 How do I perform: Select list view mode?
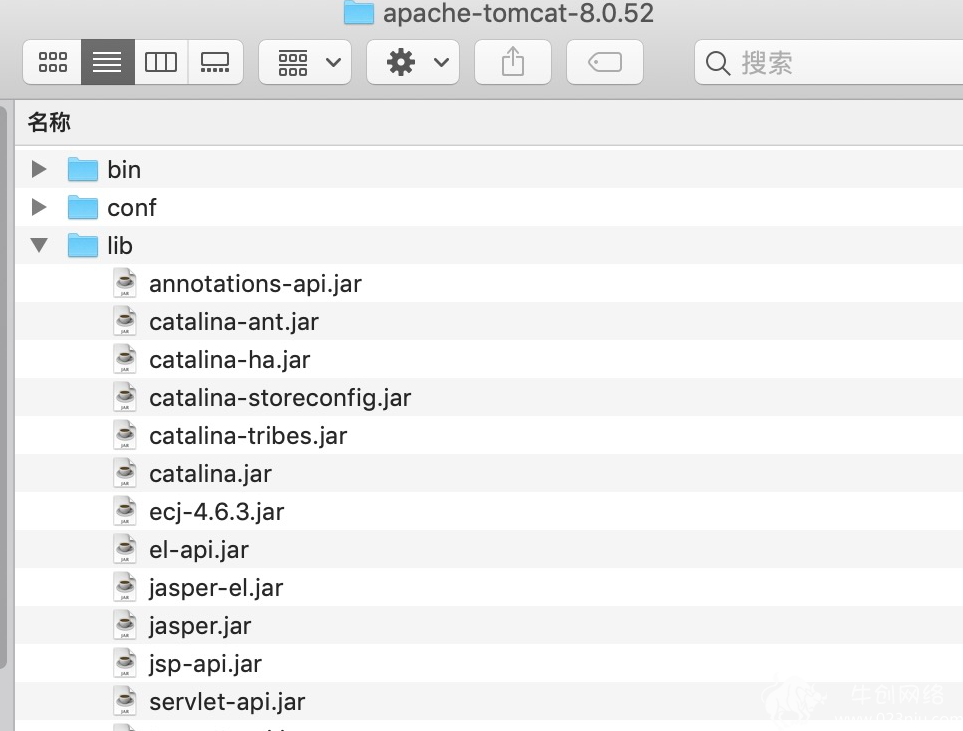click(107, 62)
